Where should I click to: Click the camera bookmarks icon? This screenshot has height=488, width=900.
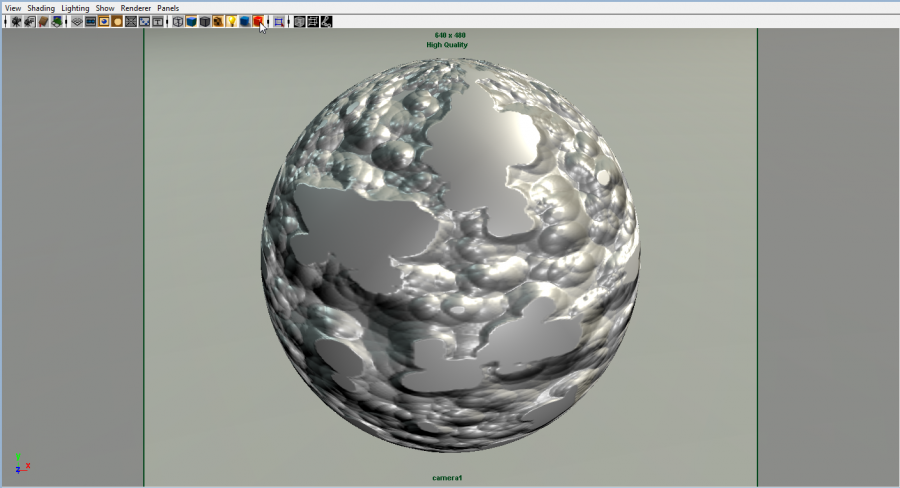pyautogui.click(x=43, y=21)
